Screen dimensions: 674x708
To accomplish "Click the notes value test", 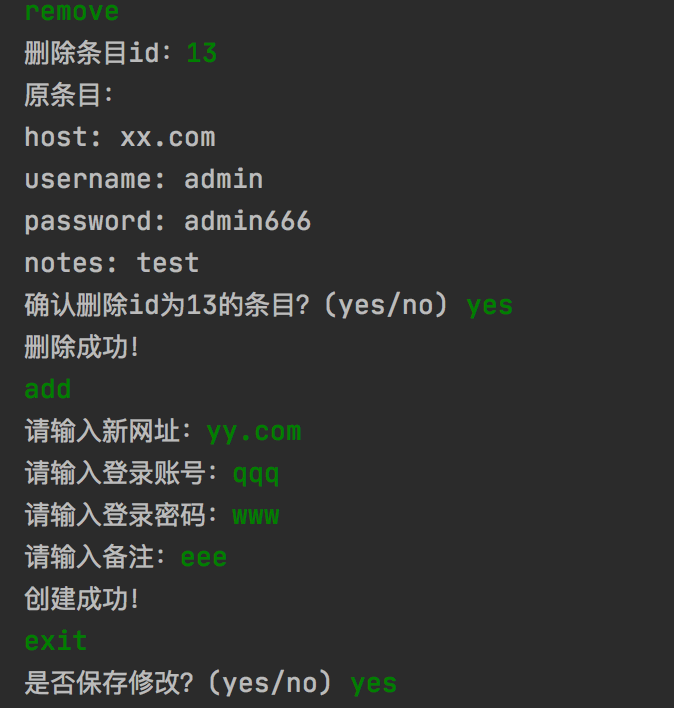I will tap(168, 263).
